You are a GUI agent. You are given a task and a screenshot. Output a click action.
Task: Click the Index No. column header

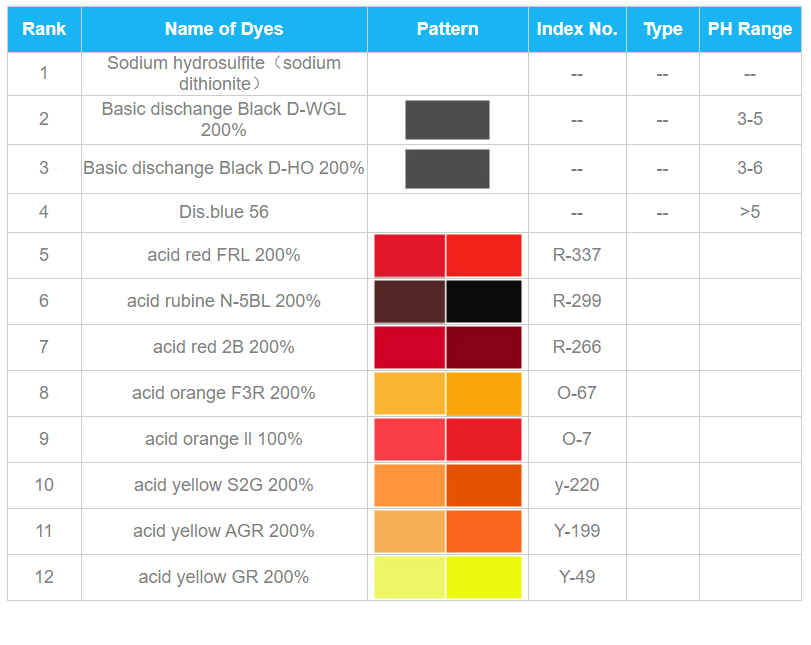(x=577, y=29)
